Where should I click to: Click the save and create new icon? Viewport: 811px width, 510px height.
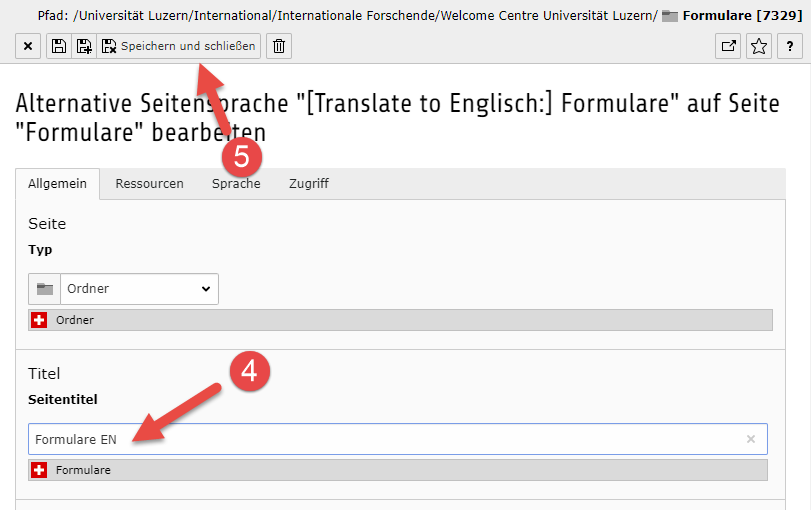pos(84,46)
